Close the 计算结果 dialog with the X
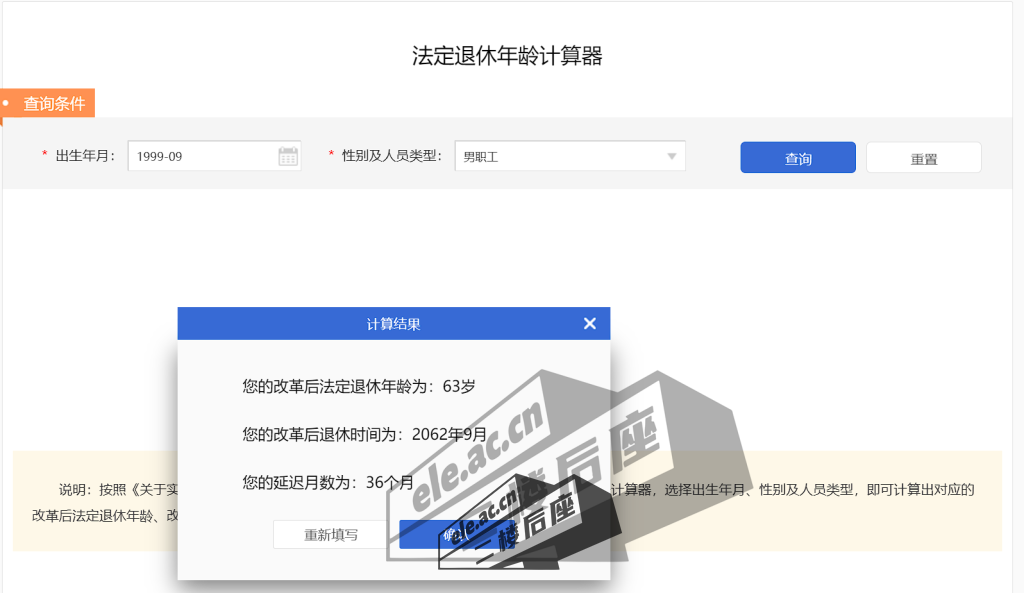This screenshot has height=593, width=1024. 589,323
